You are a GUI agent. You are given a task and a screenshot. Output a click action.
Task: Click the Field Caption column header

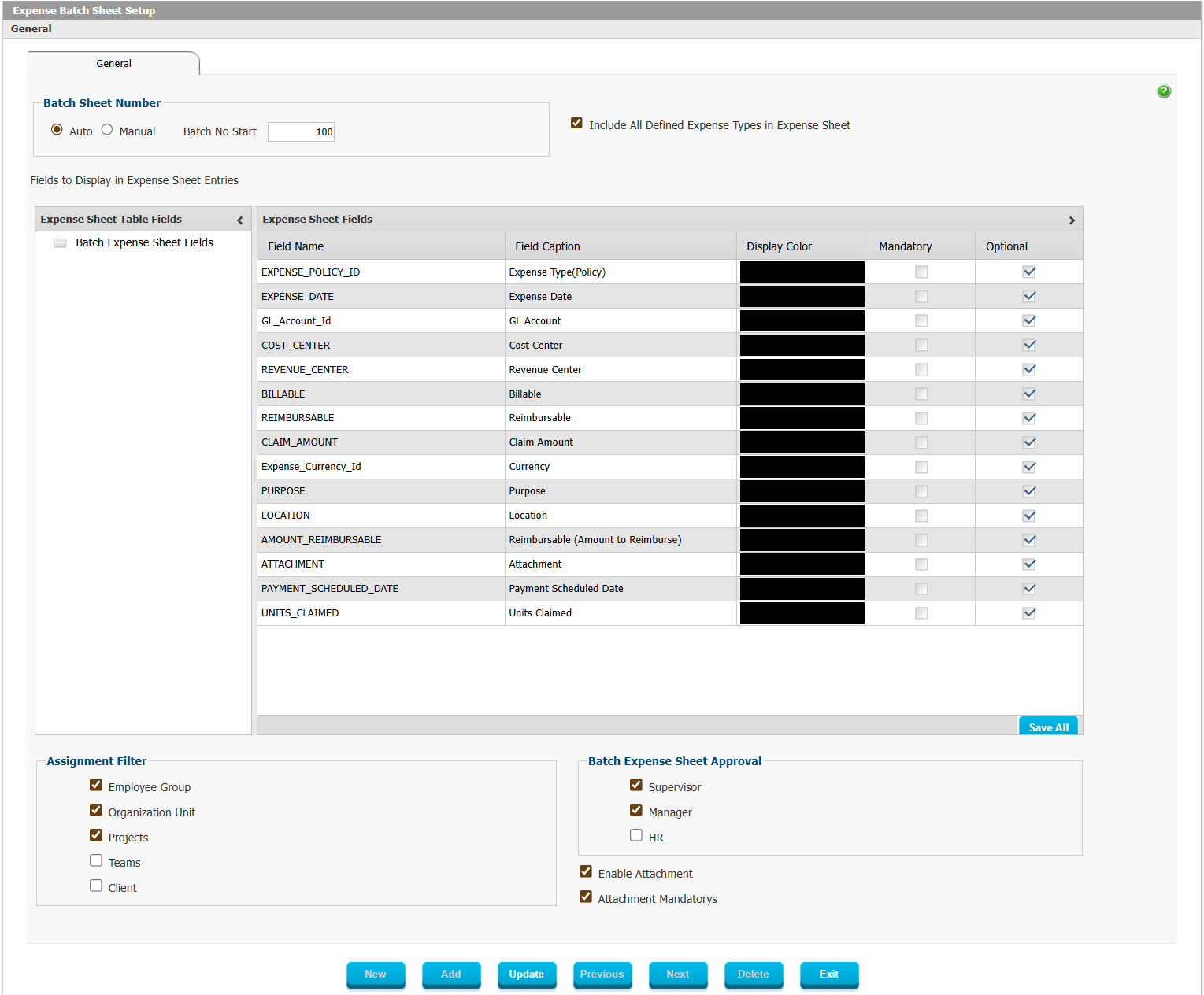click(x=621, y=246)
